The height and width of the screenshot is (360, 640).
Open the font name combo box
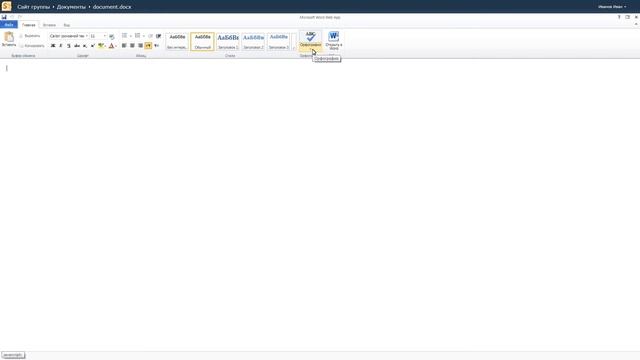[x=68, y=36]
